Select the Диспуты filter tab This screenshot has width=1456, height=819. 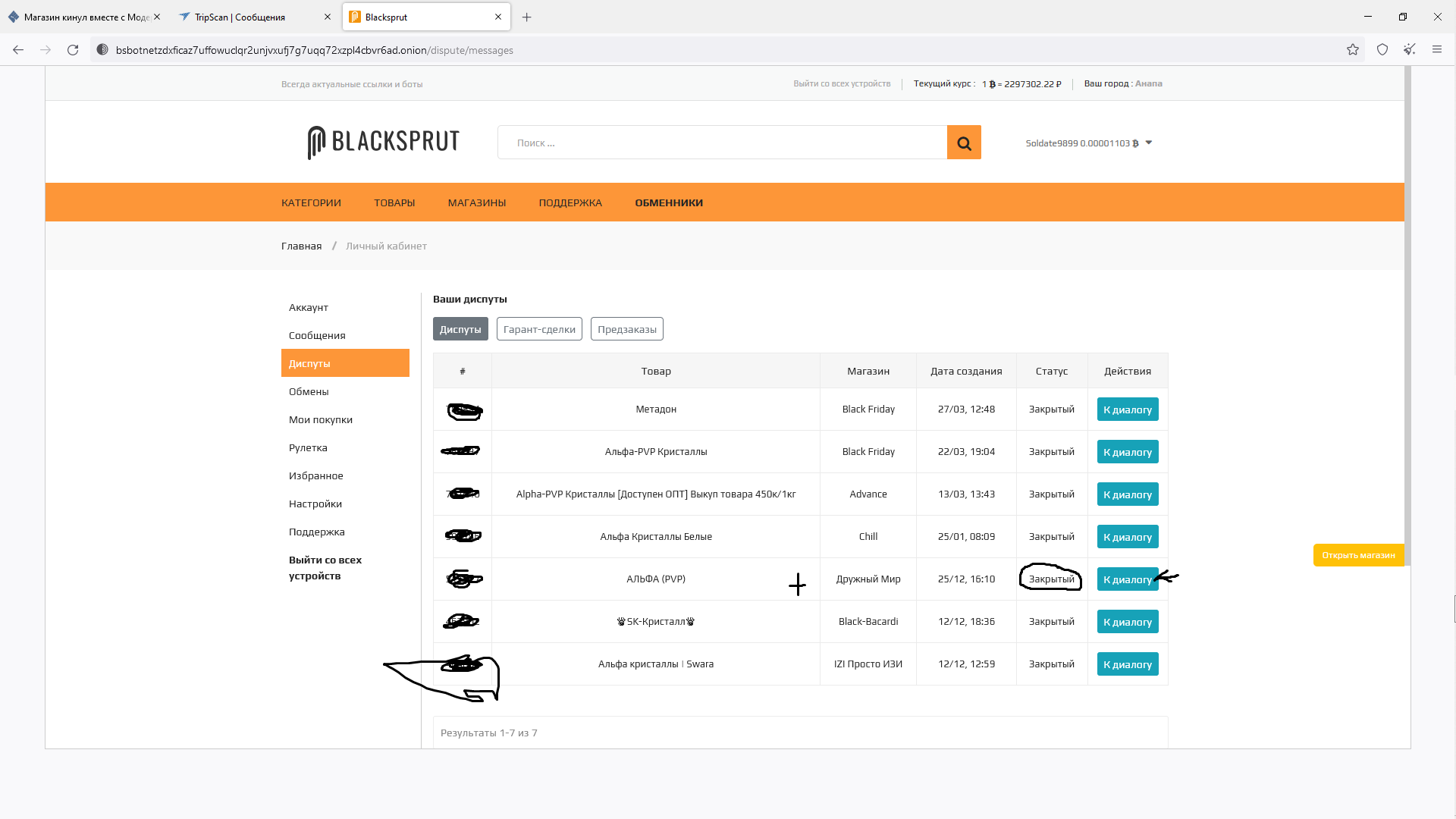(x=460, y=329)
